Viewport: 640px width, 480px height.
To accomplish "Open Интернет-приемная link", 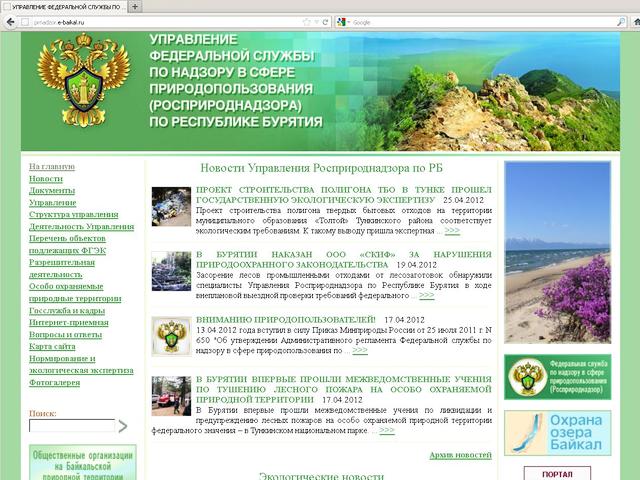I will (x=69, y=322).
